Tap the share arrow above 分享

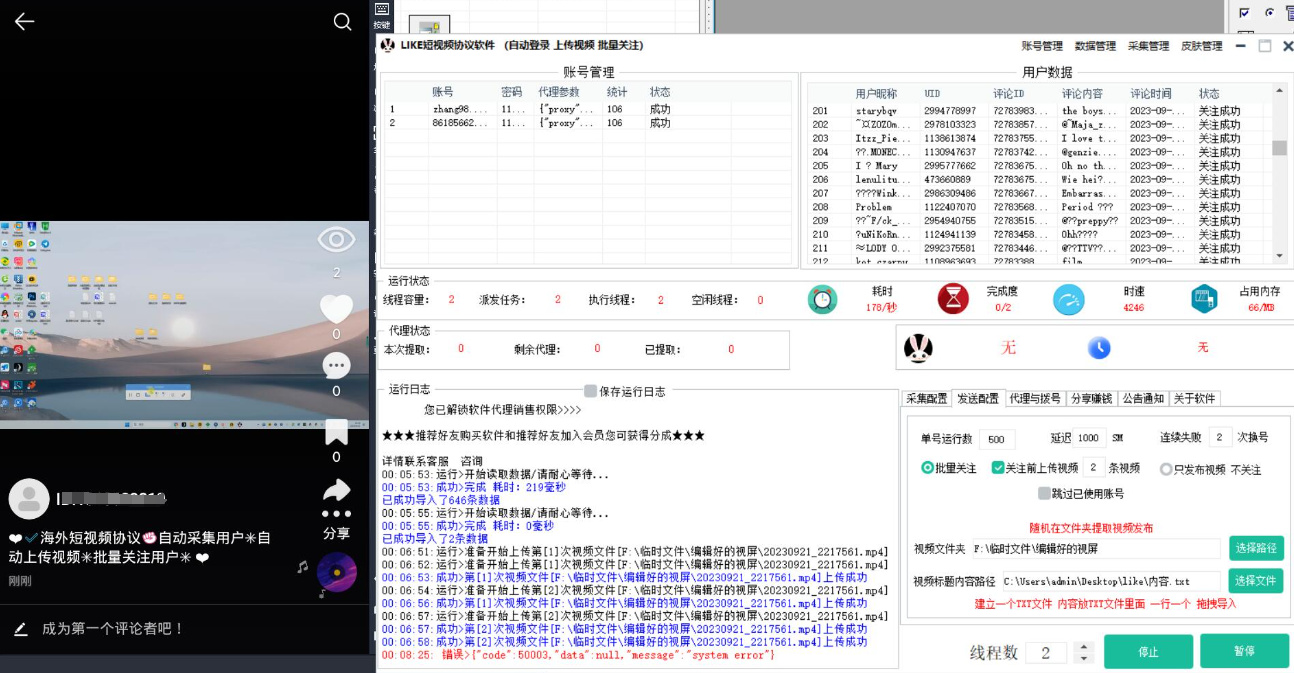pos(336,490)
